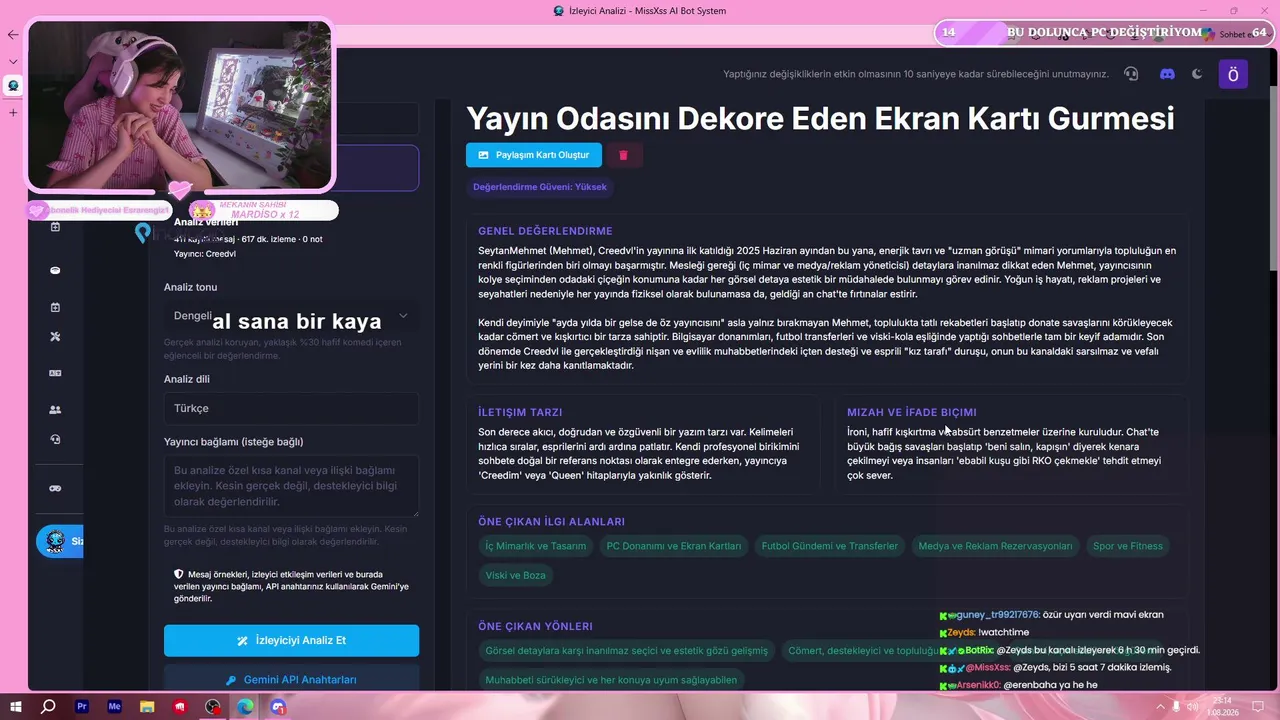Open the Analiz tonu dropdown
Image resolution: width=1280 pixels, height=720 pixels.
(291, 316)
